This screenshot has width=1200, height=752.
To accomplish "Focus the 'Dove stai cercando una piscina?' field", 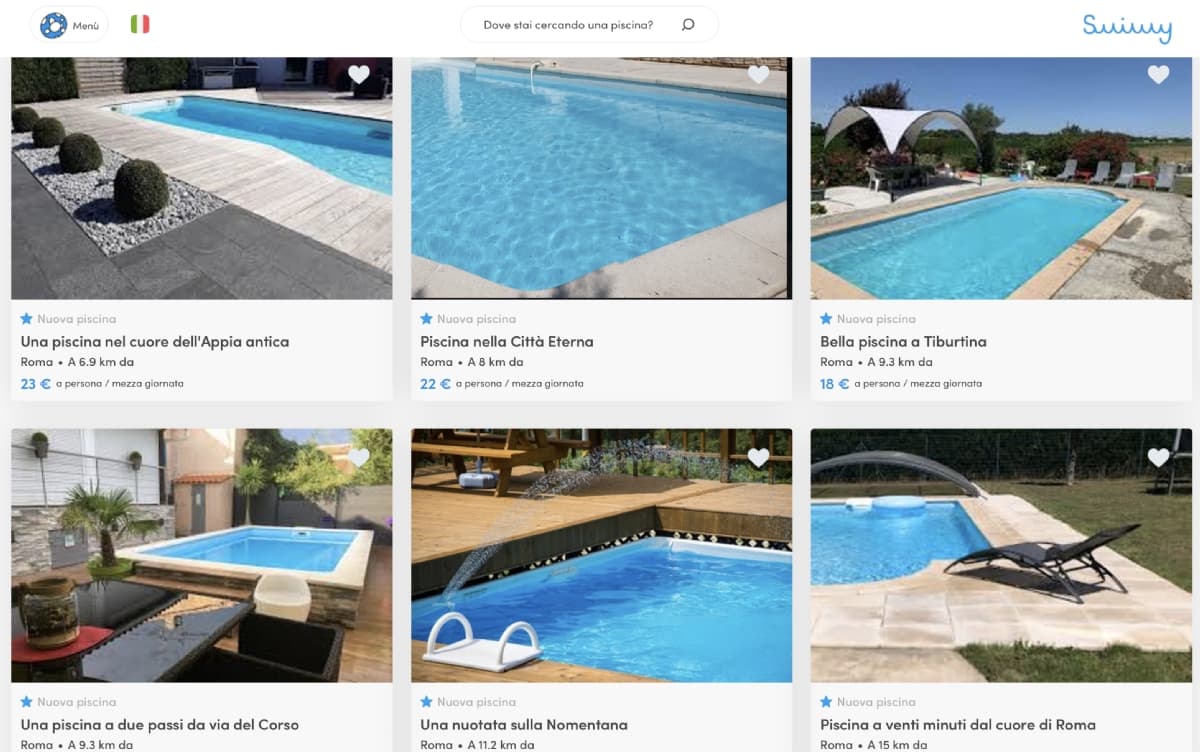I will coord(589,25).
